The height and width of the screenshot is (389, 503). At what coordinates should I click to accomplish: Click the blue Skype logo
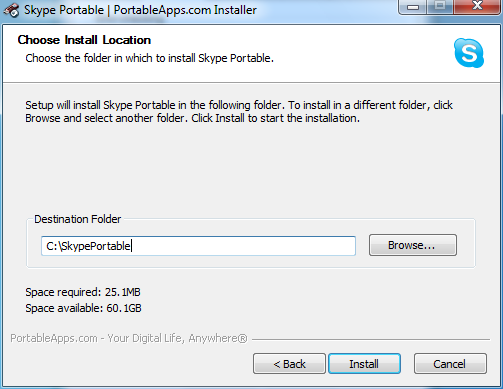469,53
